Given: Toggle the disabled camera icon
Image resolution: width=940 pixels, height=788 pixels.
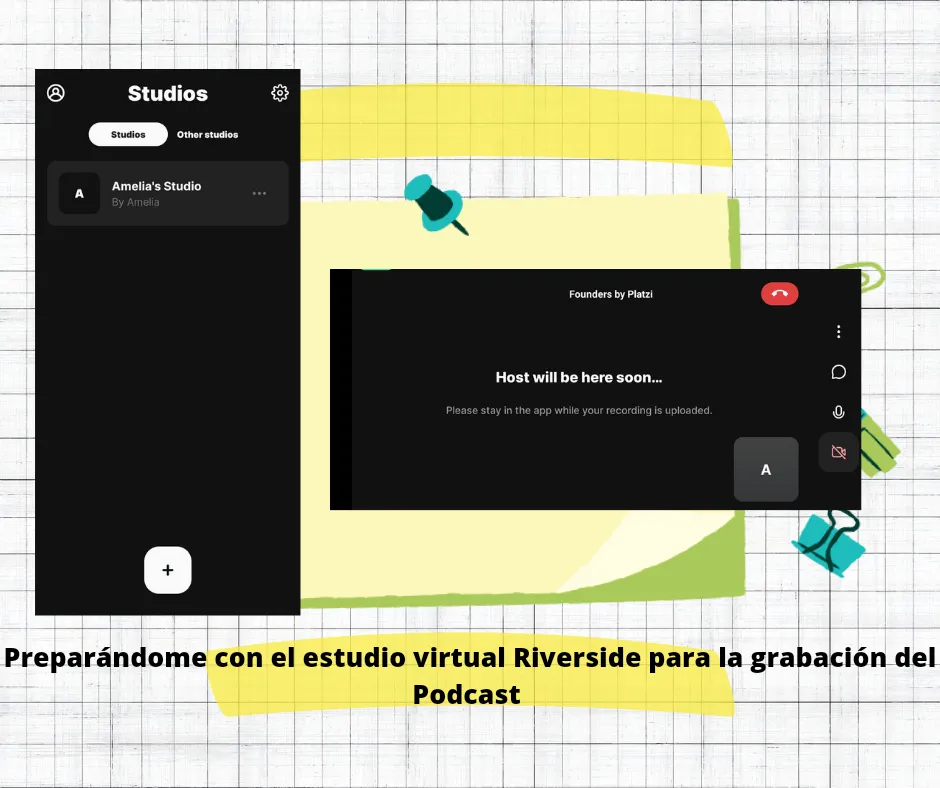Looking at the screenshot, I should 839,452.
